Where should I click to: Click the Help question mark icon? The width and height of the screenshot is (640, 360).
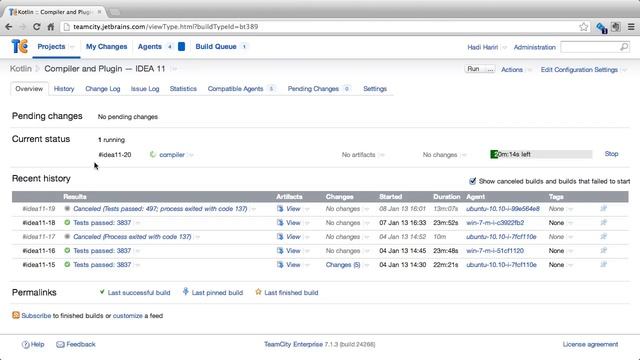point(26,344)
